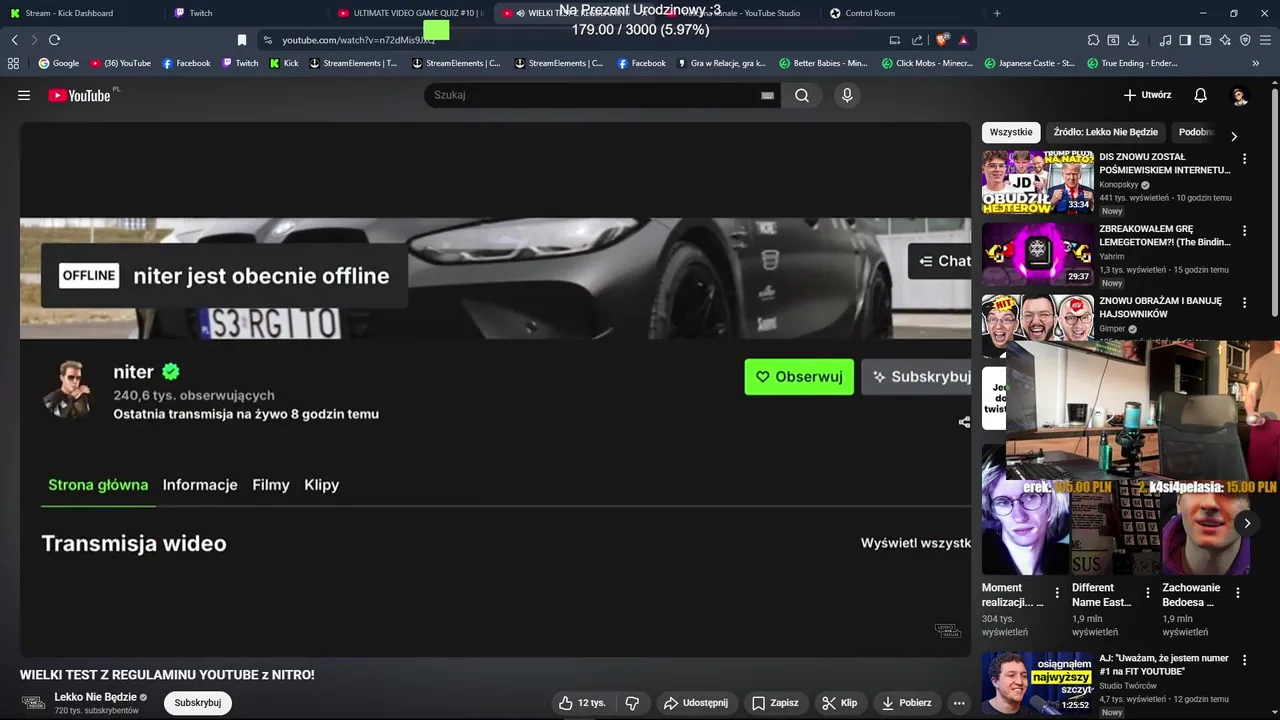Open browser main hamburger menu

point(1265,40)
